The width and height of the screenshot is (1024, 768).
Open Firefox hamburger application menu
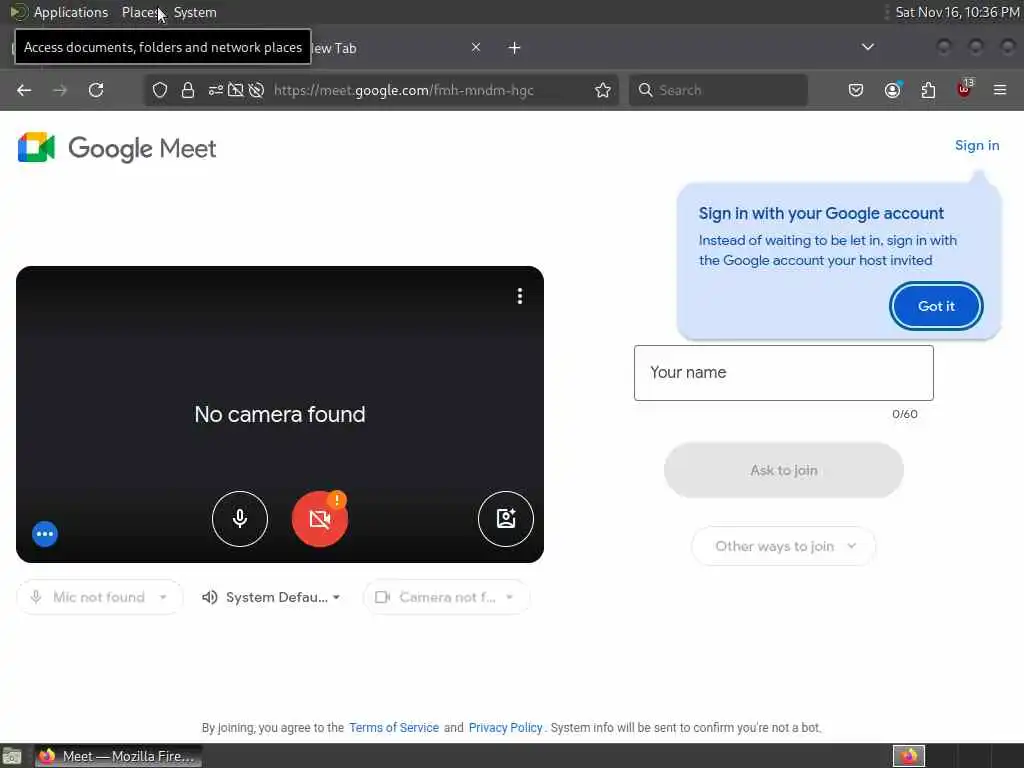coord(1000,90)
